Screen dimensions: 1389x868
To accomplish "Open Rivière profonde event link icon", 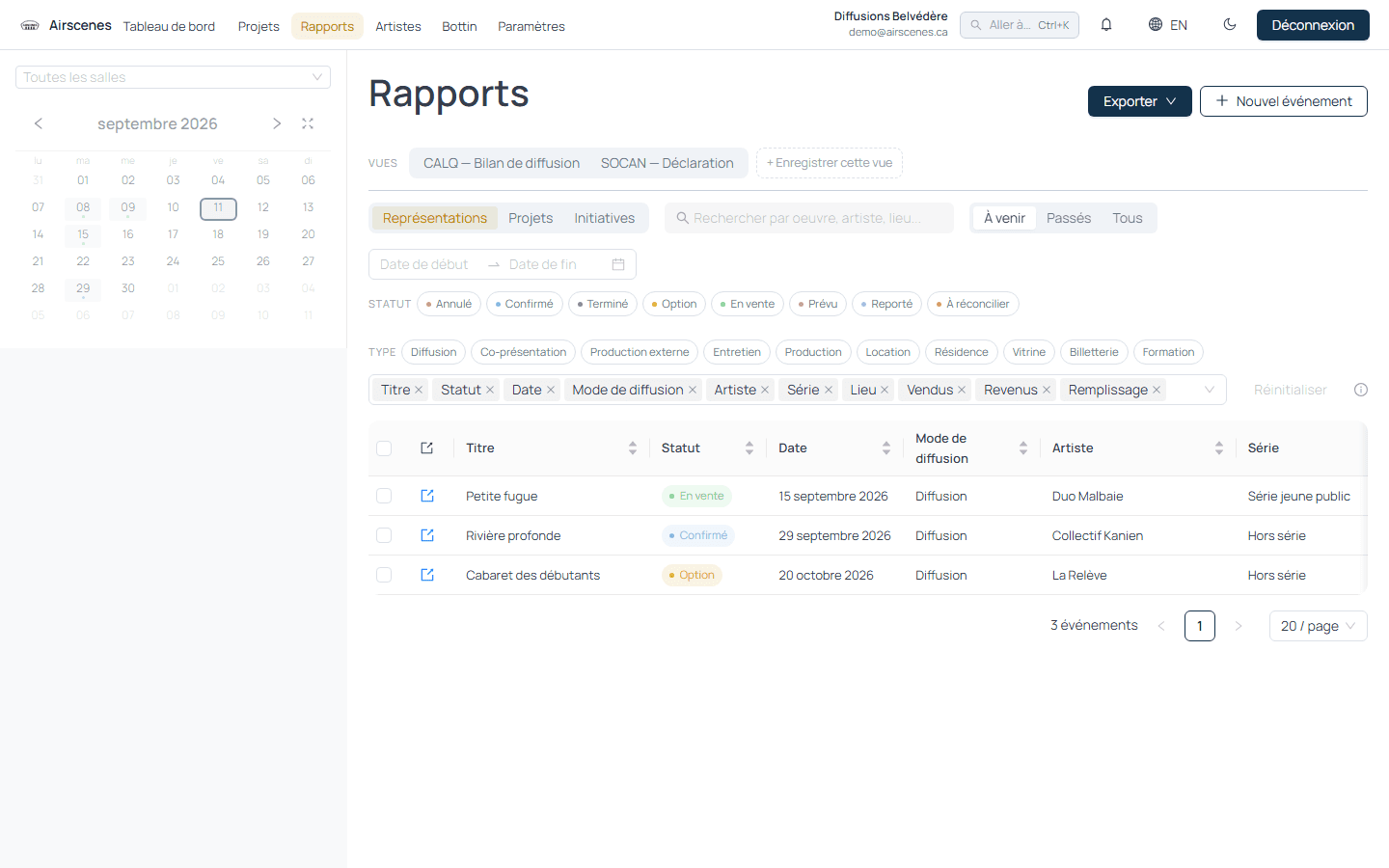I will point(427,535).
